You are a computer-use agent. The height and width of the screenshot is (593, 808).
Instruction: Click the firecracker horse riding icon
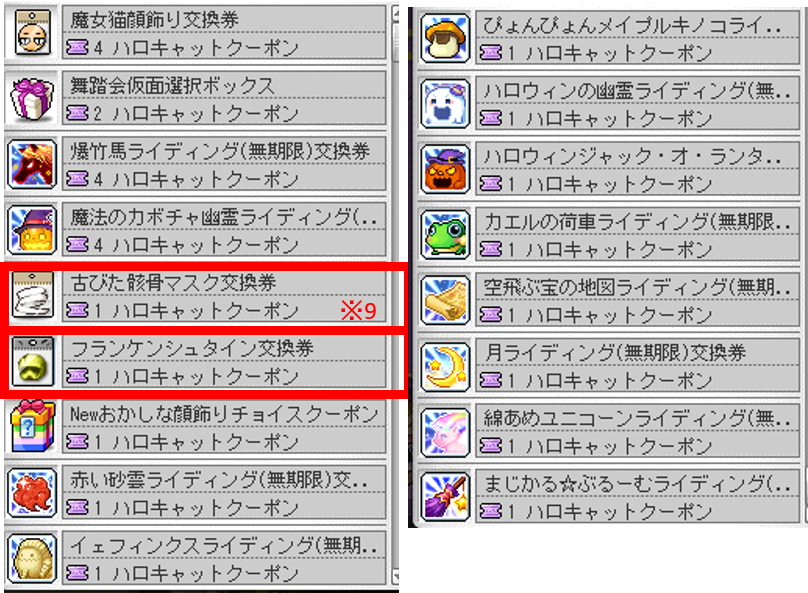pyautogui.click(x=32, y=164)
